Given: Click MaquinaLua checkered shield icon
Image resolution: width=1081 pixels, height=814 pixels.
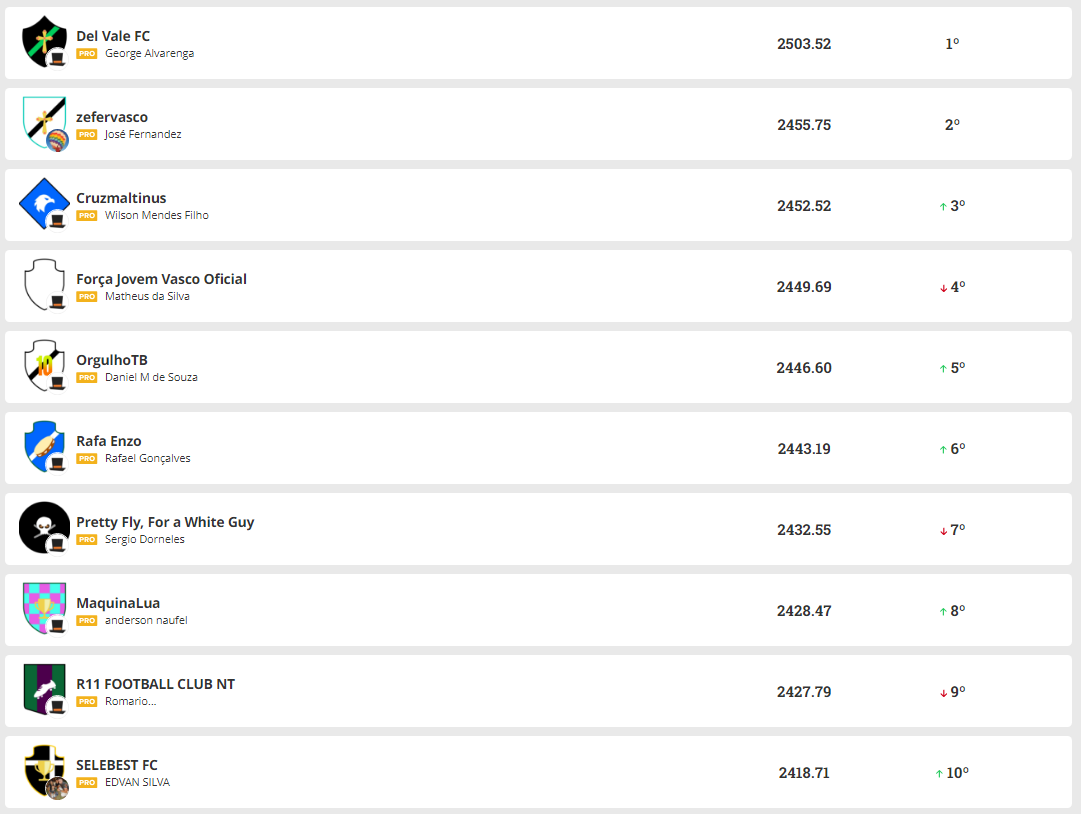Looking at the screenshot, I should [x=44, y=609].
